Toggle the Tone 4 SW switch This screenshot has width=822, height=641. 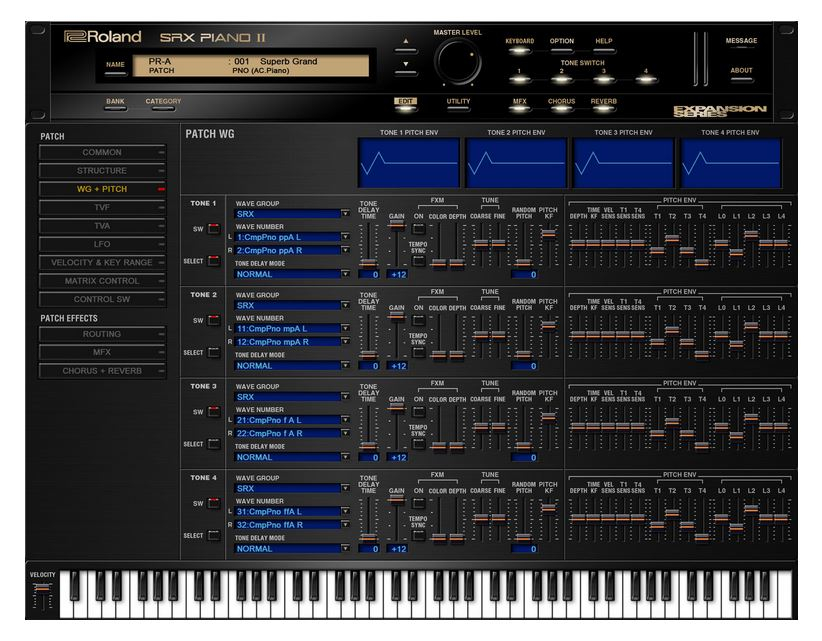[214, 503]
